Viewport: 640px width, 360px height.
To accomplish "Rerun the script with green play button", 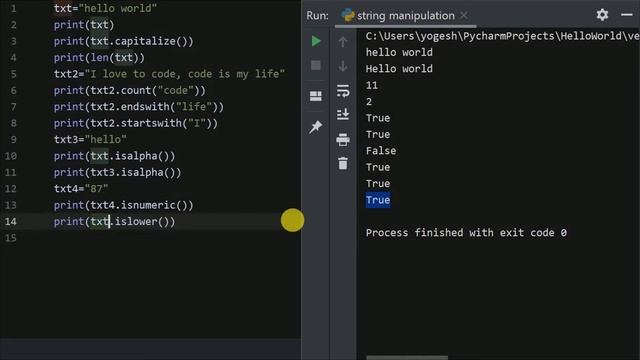I will point(316,41).
